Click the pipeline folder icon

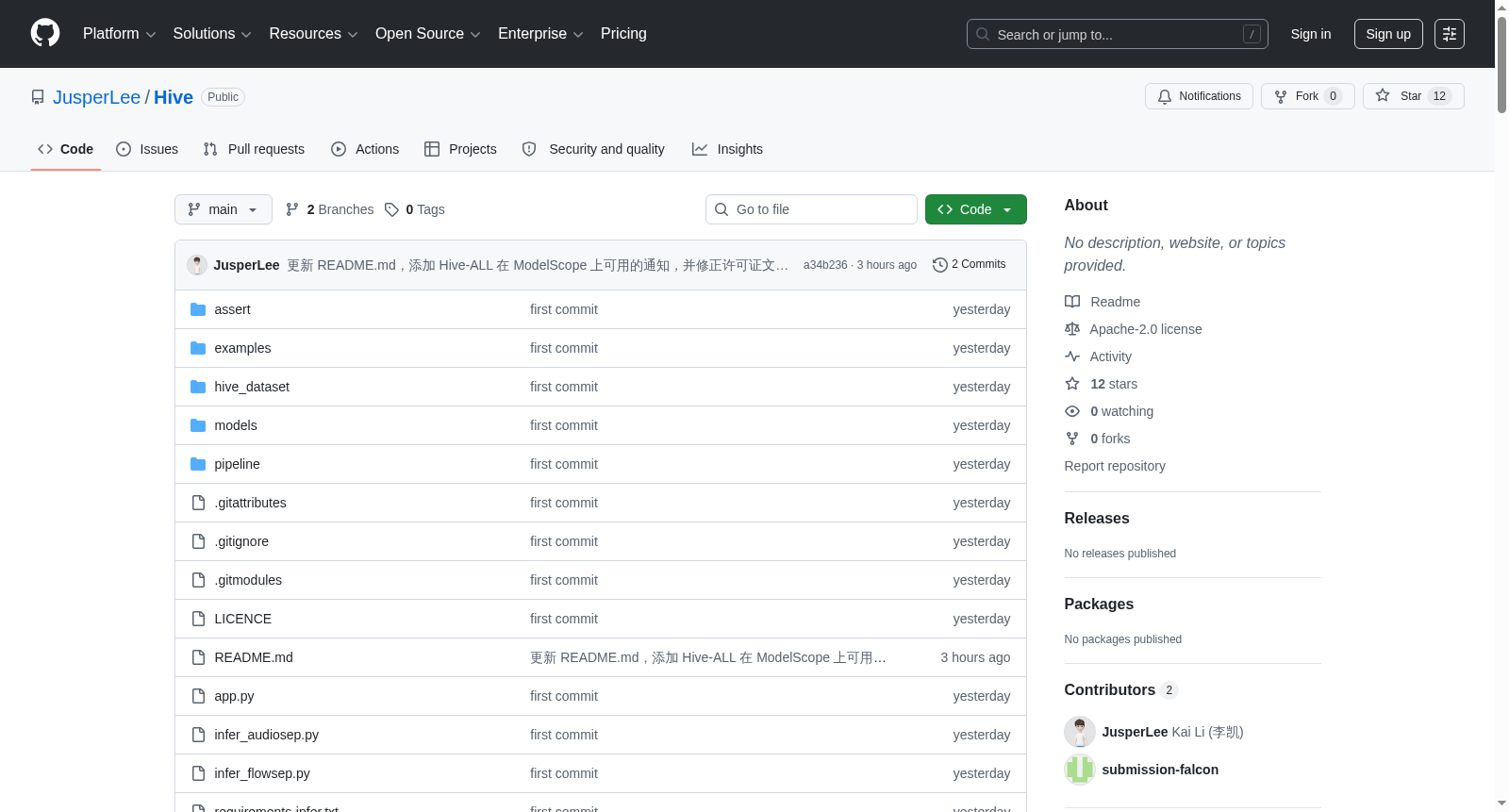pos(198,464)
